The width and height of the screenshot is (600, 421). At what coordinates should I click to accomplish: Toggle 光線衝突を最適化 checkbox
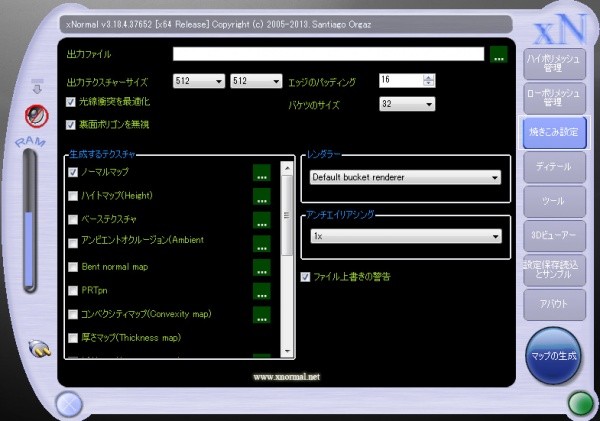pos(70,102)
